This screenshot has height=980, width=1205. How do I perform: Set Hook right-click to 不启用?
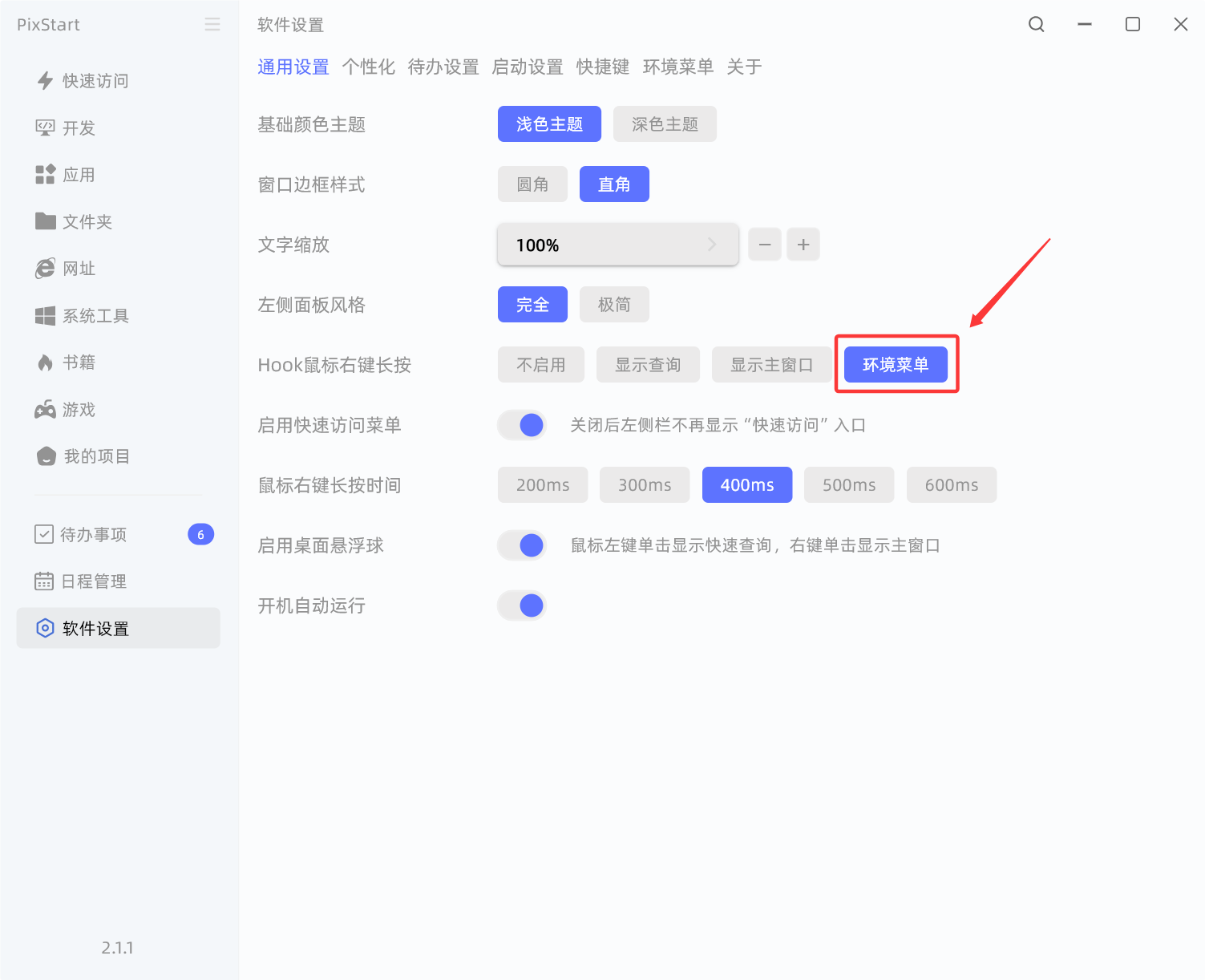click(x=541, y=365)
